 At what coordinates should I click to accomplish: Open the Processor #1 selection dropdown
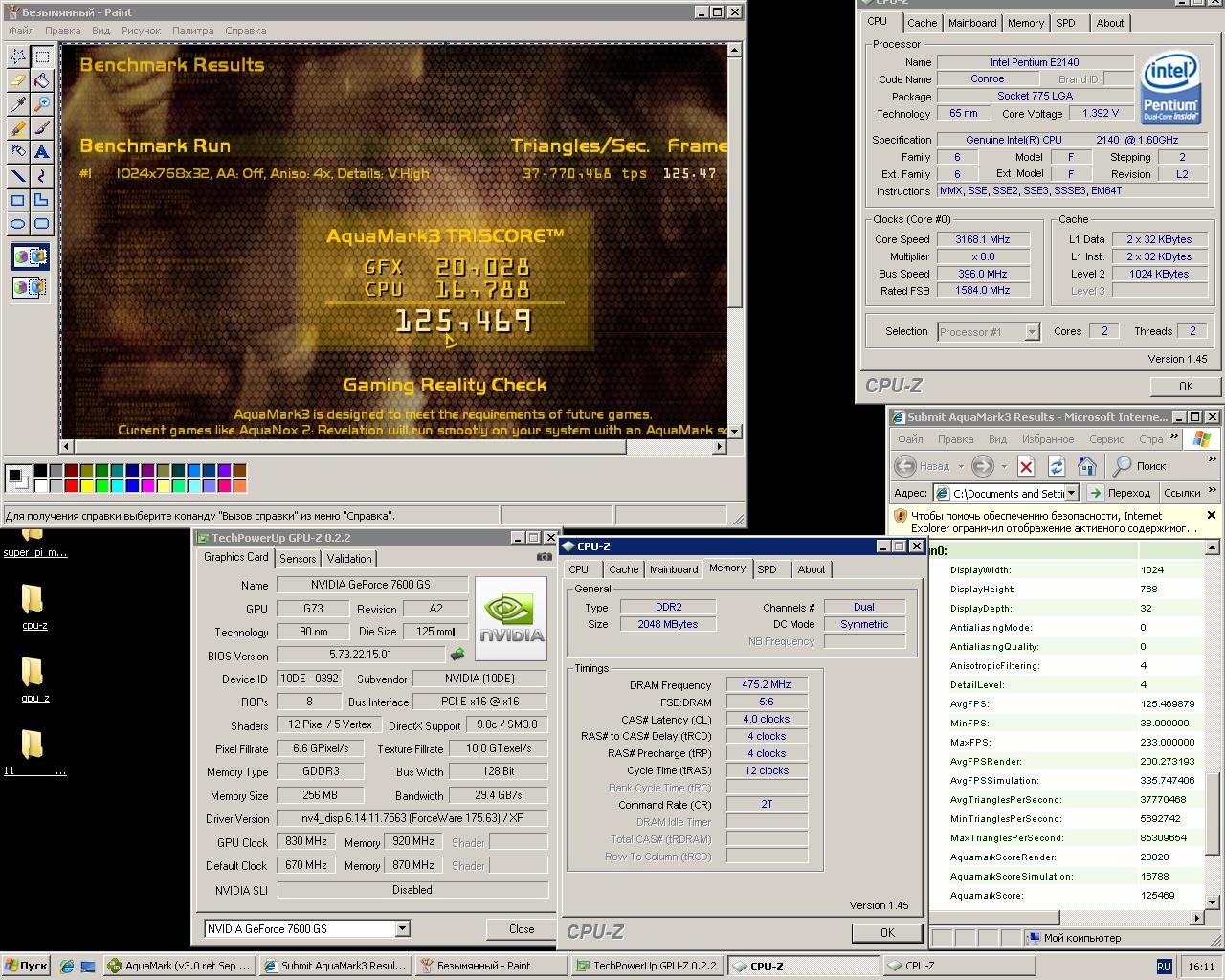click(x=1032, y=332)
